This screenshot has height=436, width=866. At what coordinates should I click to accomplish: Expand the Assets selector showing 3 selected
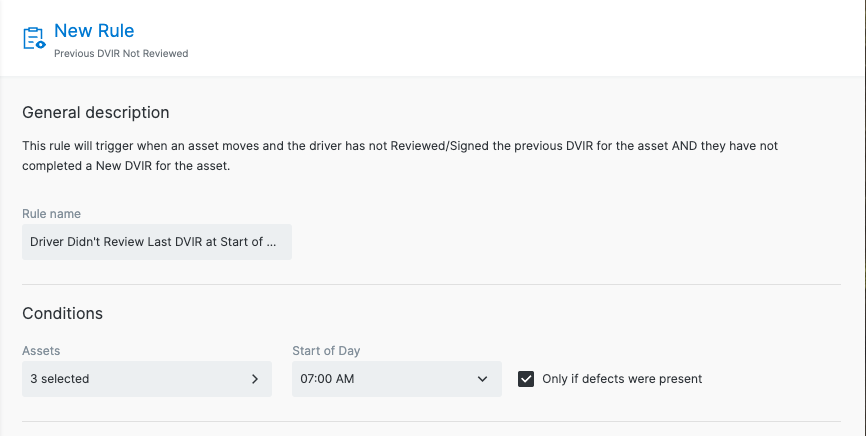(x=147, y=379)
